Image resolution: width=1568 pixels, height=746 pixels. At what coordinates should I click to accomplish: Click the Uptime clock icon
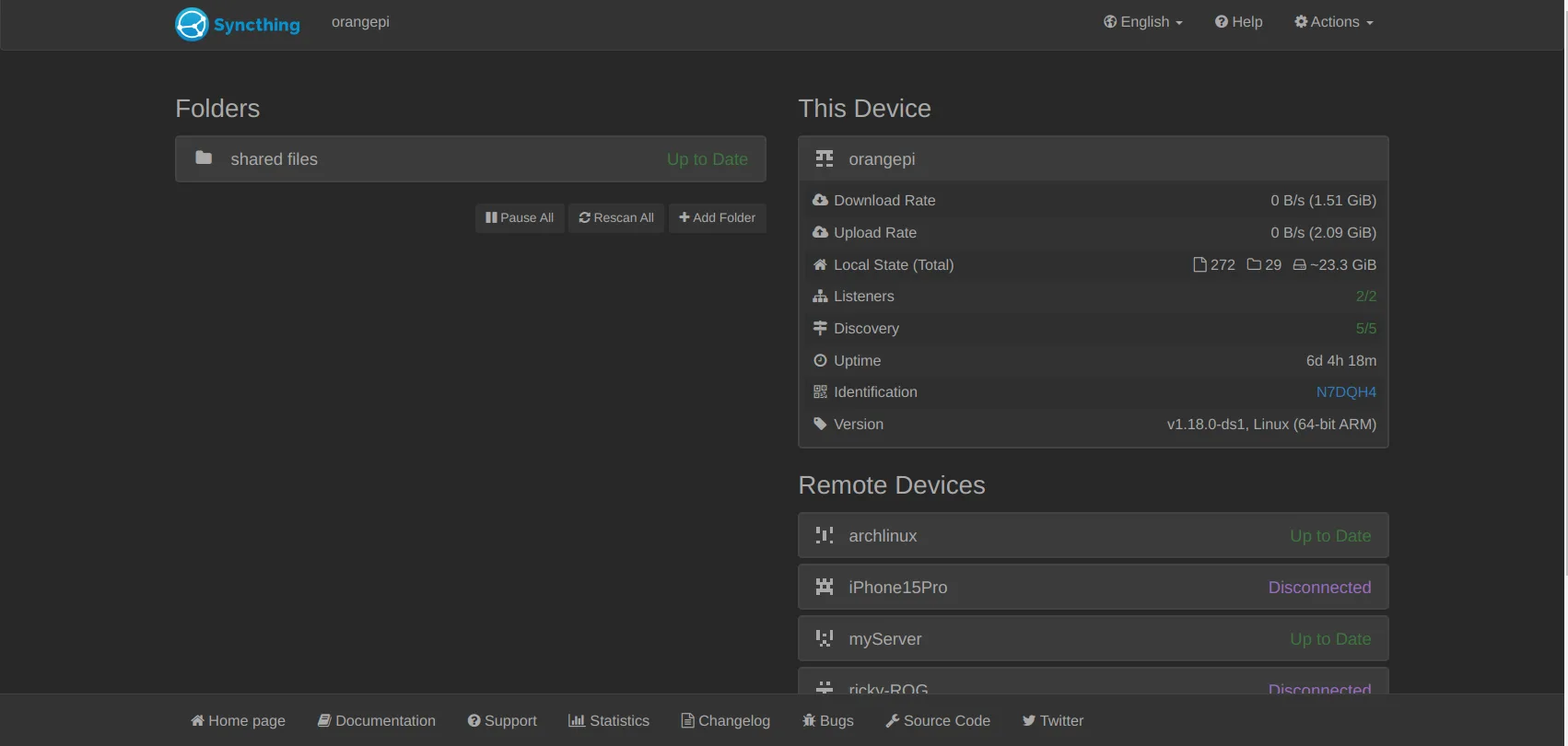coord(820,360)
